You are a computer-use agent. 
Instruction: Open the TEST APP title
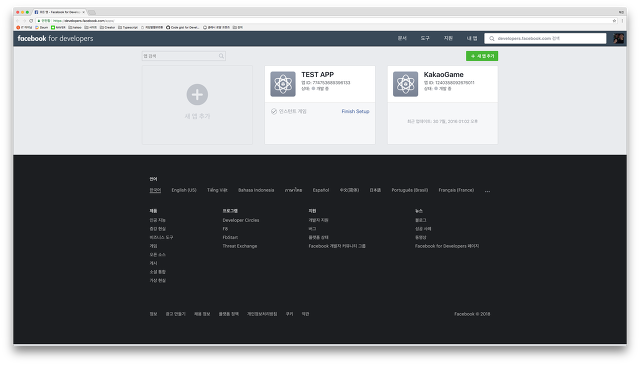tap(318, 75)
